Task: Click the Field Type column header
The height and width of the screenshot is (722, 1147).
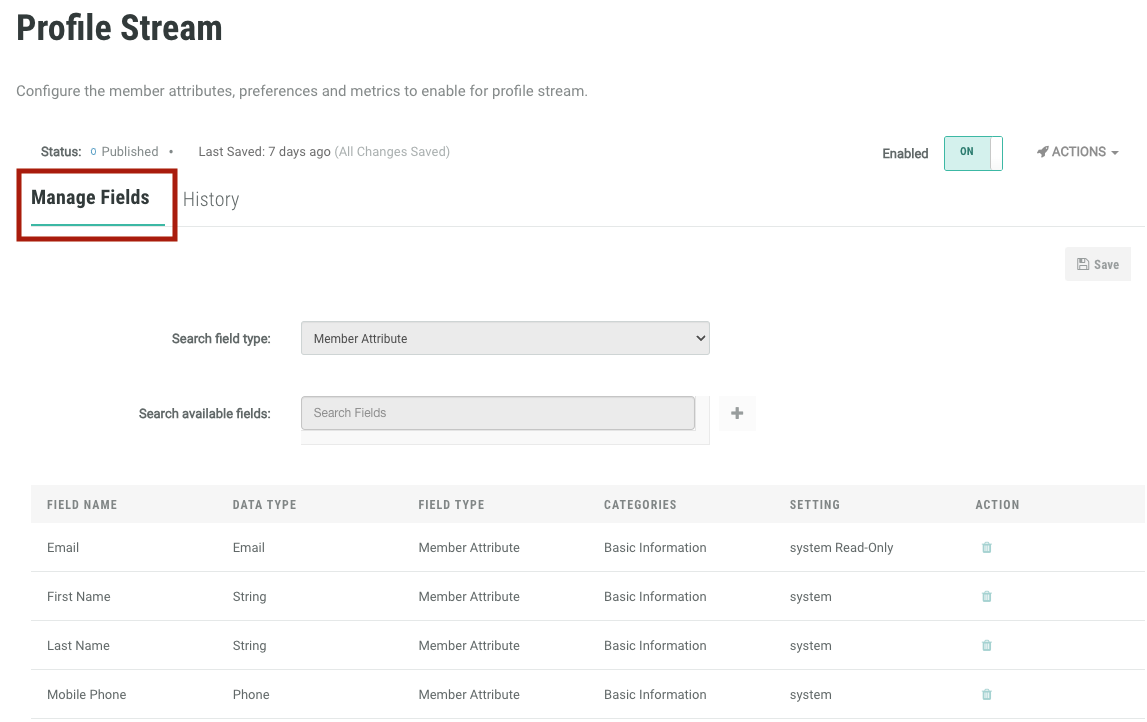Action: click(451, 505)
